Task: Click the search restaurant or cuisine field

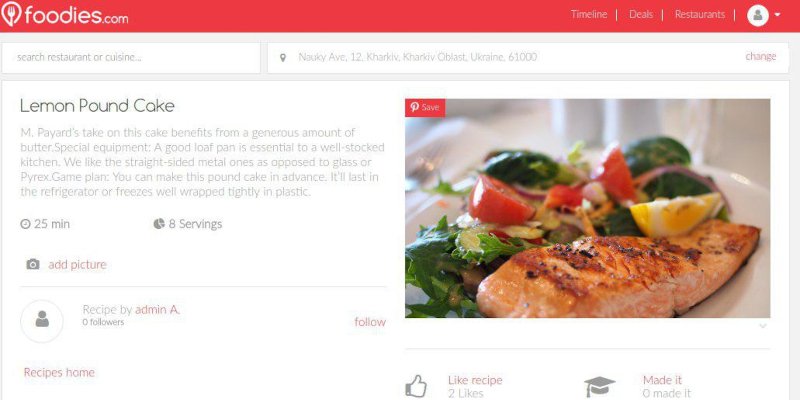Action: click(131, 58)
